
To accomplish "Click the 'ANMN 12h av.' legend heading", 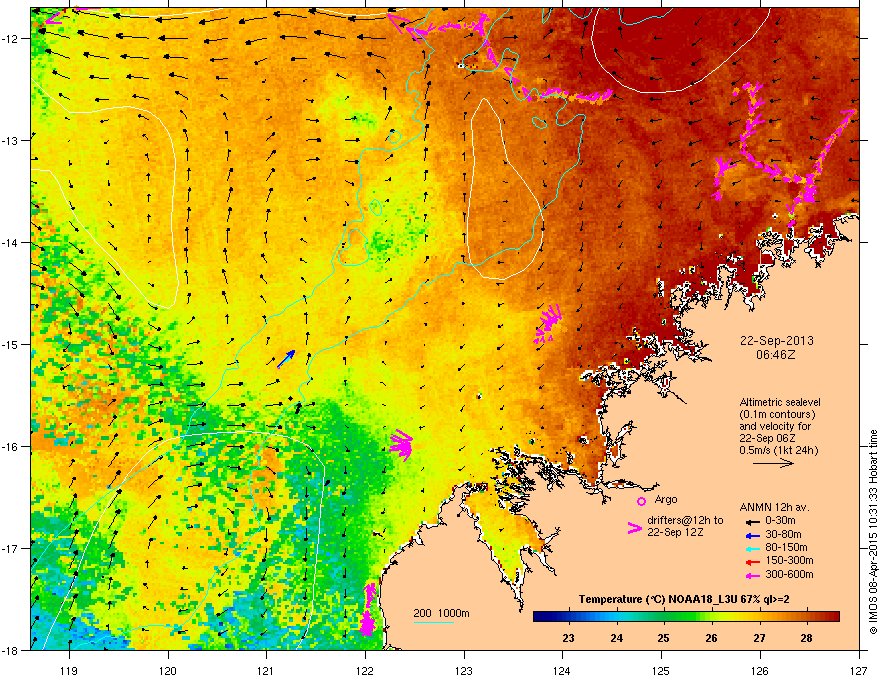I will pos(774,507).
